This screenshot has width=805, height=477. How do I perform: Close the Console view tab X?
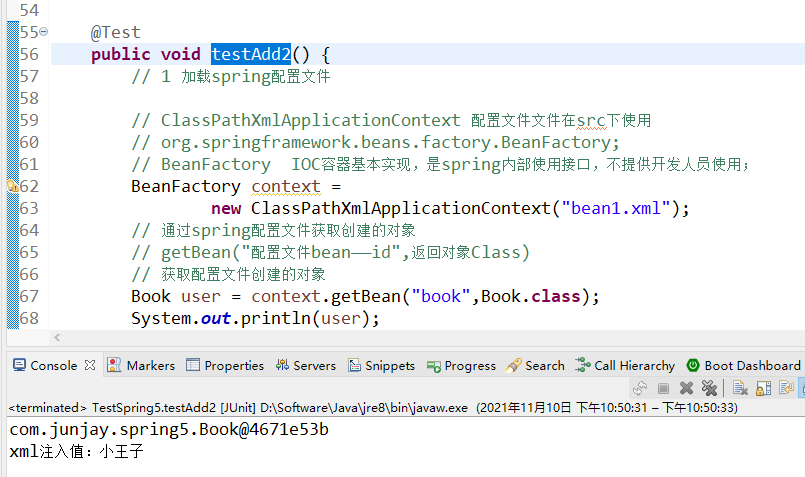(x=90, y=365)
